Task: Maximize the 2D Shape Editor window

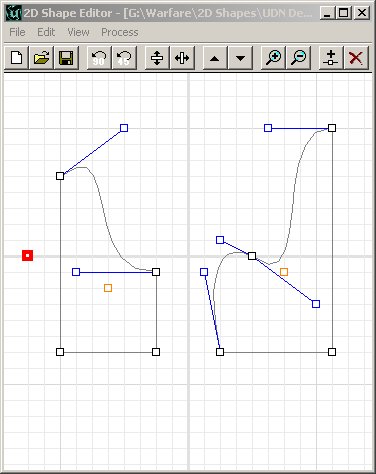Action: (343, 13)
